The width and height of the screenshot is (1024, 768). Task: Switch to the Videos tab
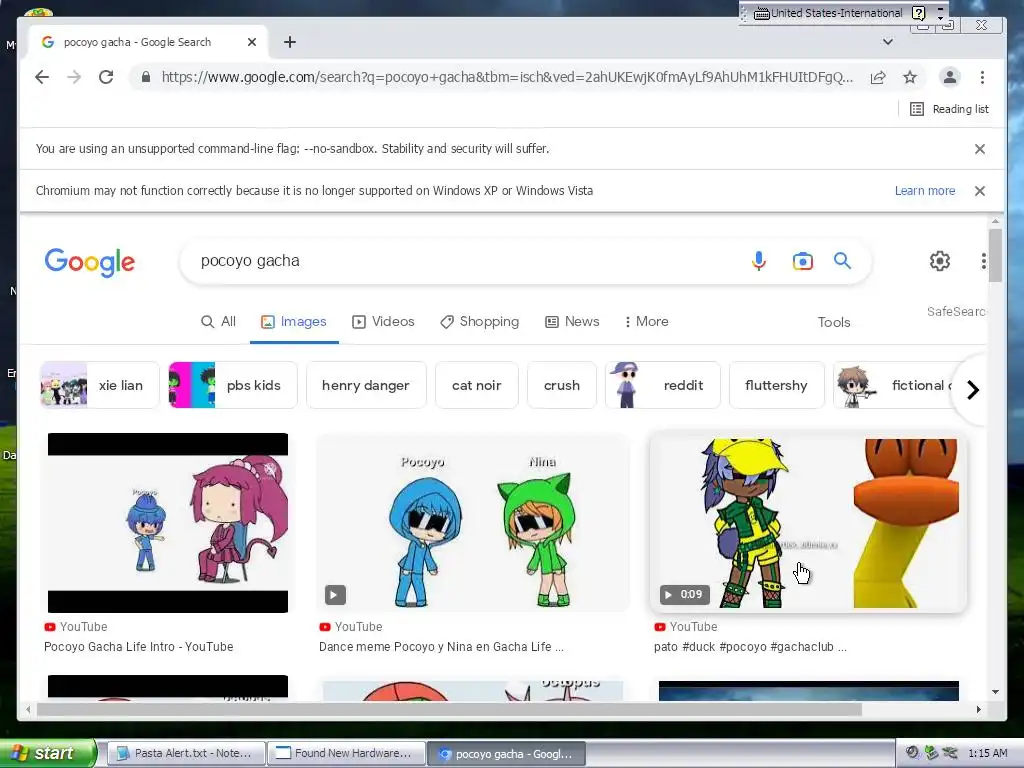pos(383,322)
